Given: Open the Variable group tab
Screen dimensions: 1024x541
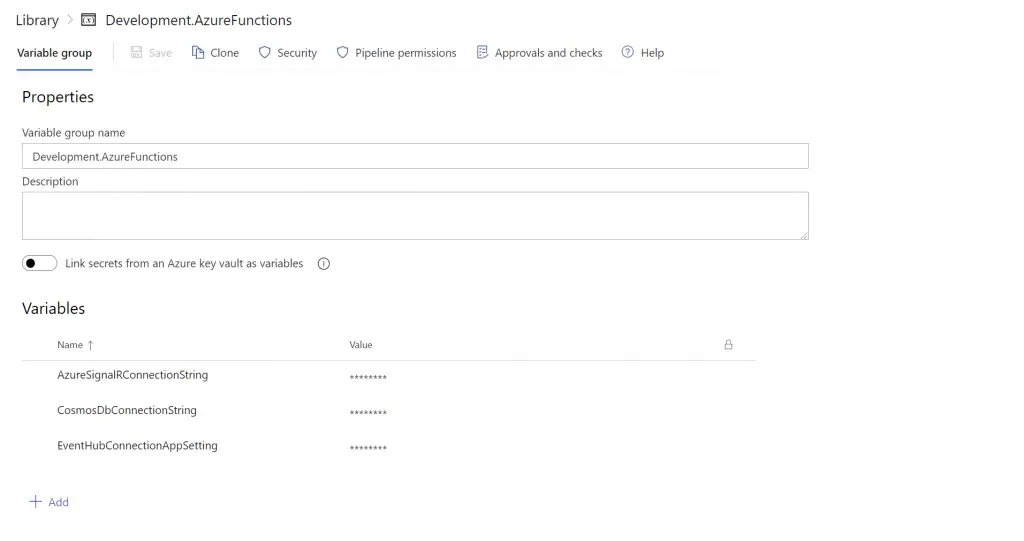Looking at the screenshot, I should pos(54,53).
